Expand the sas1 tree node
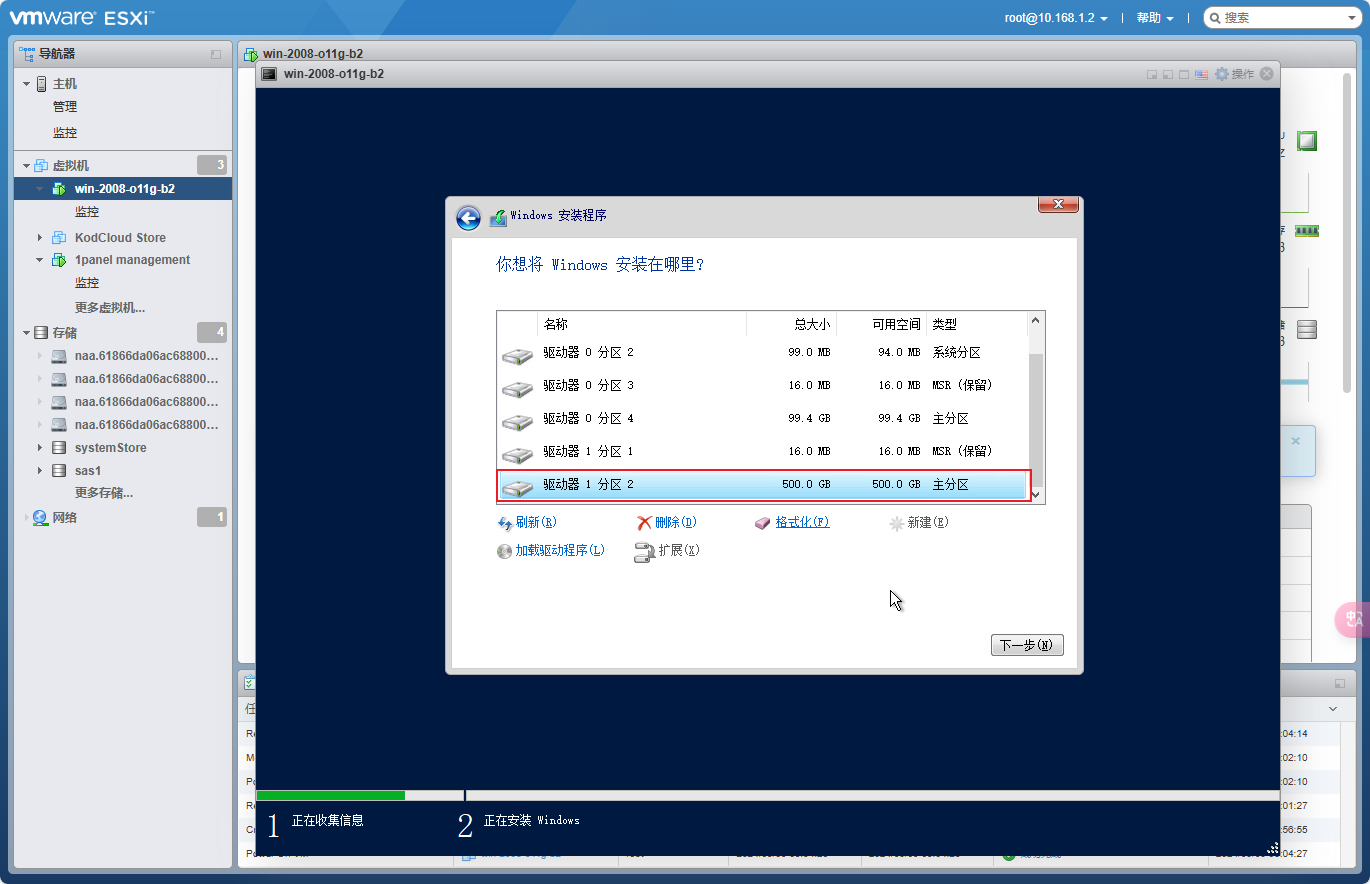The height and width of the screenshot is (884, 1370). pos(41,471)
